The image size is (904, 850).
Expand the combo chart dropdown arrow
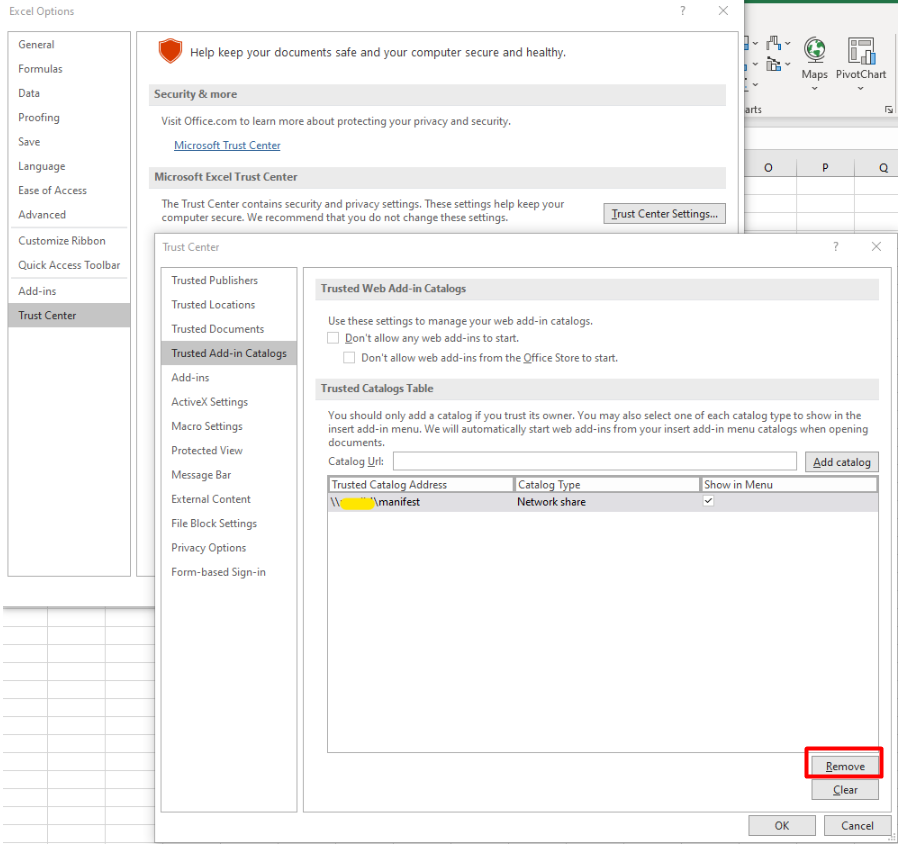click(788, 65)
